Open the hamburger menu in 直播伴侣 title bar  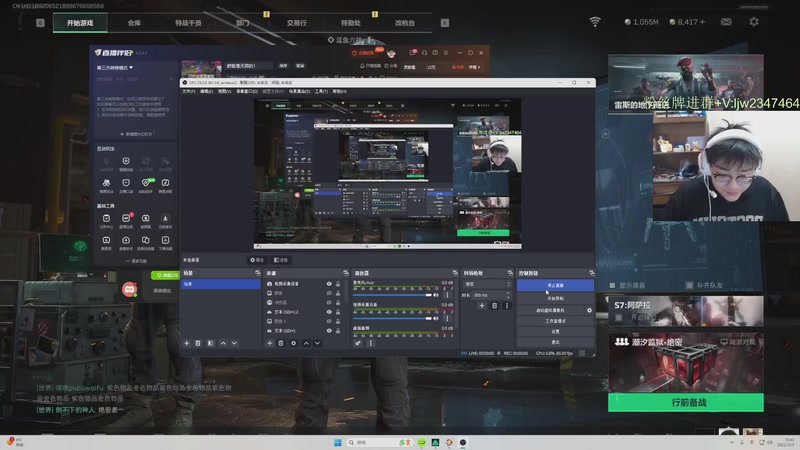pyautogui.click(x=445, y=53)
